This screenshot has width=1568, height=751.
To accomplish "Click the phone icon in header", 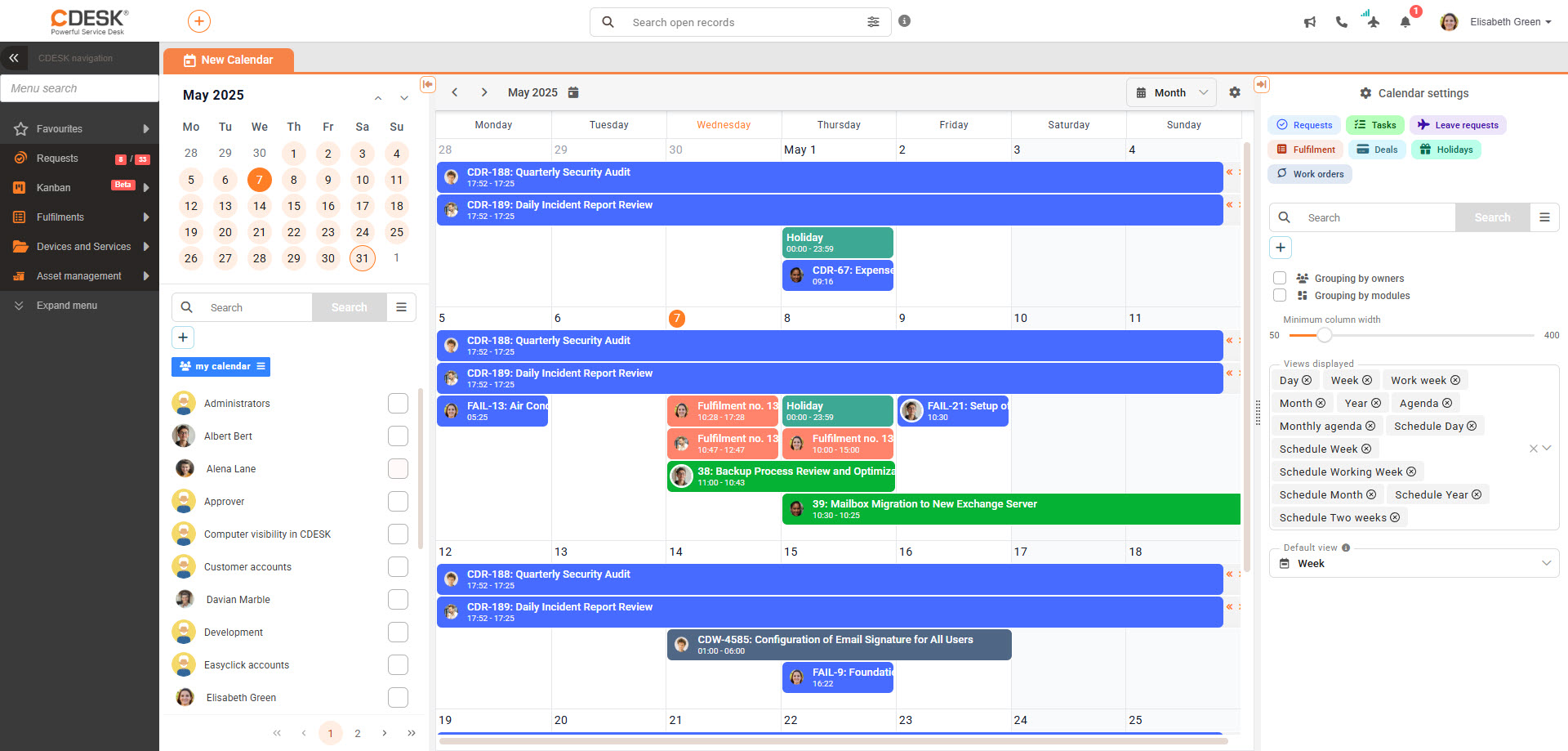I will (x=1341, y=22).
